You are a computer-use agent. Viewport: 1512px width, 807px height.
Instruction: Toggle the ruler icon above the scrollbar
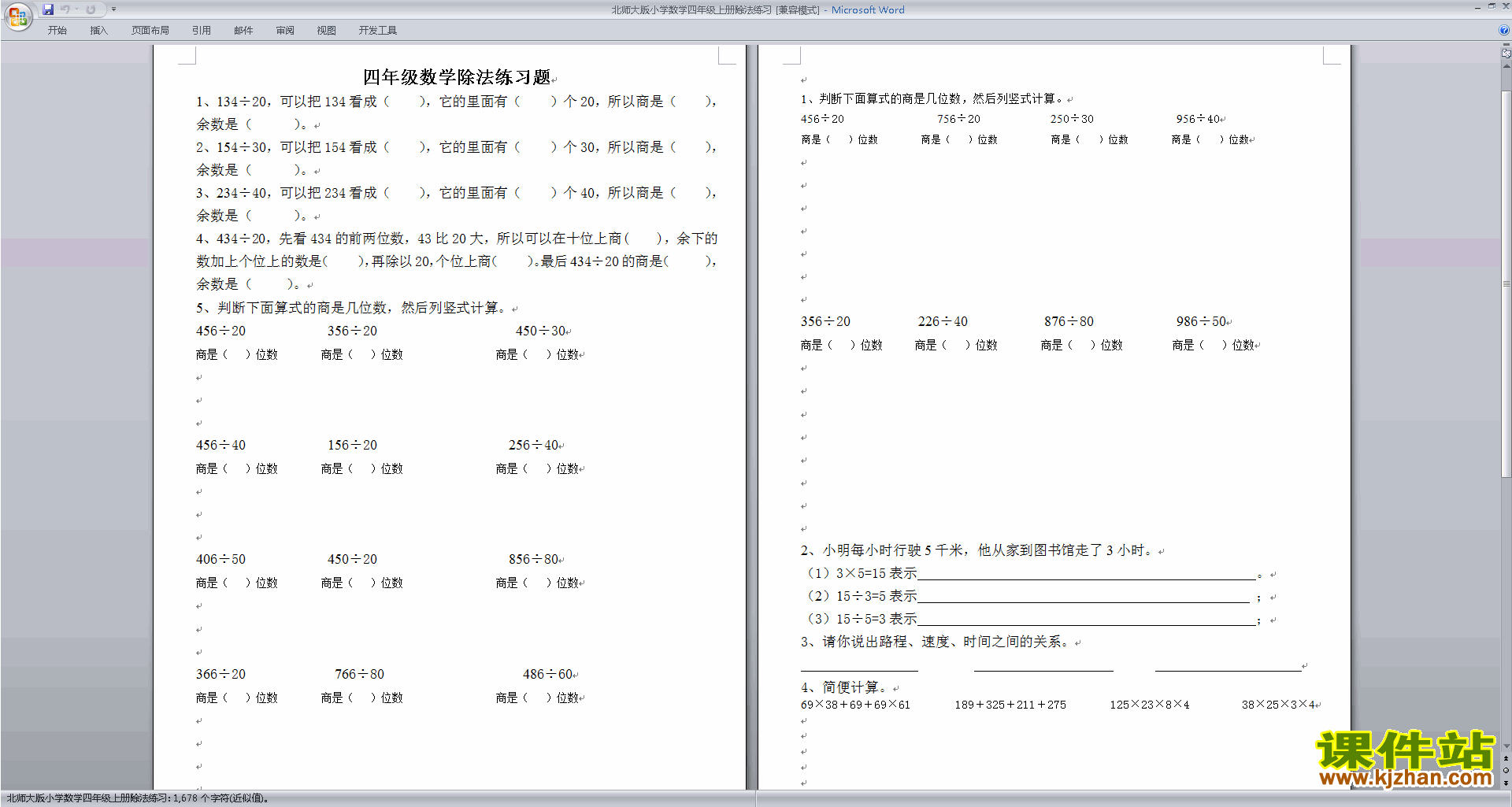pyautogui.click(x=1506, y=54)
